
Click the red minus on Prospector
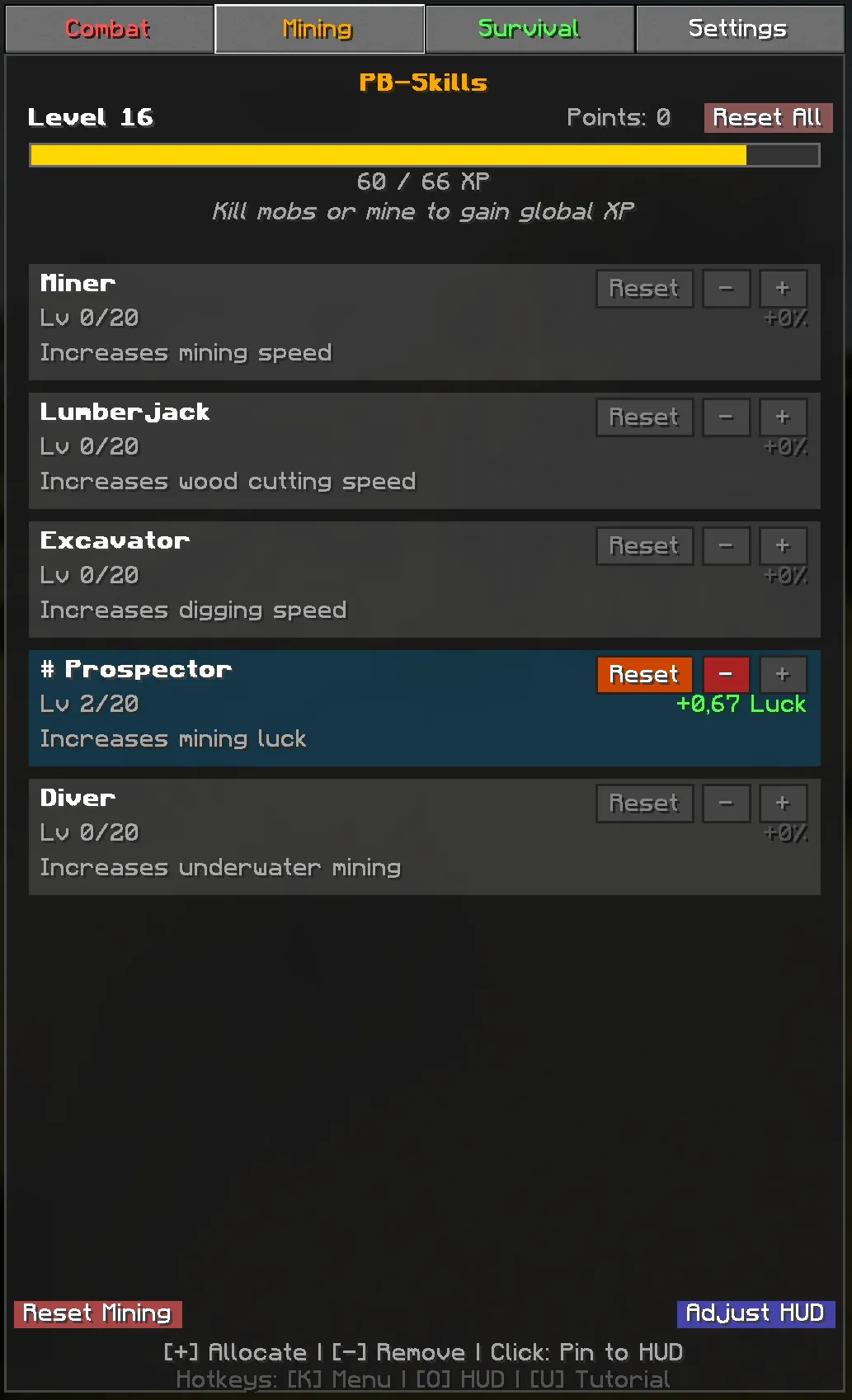point(726,675)
